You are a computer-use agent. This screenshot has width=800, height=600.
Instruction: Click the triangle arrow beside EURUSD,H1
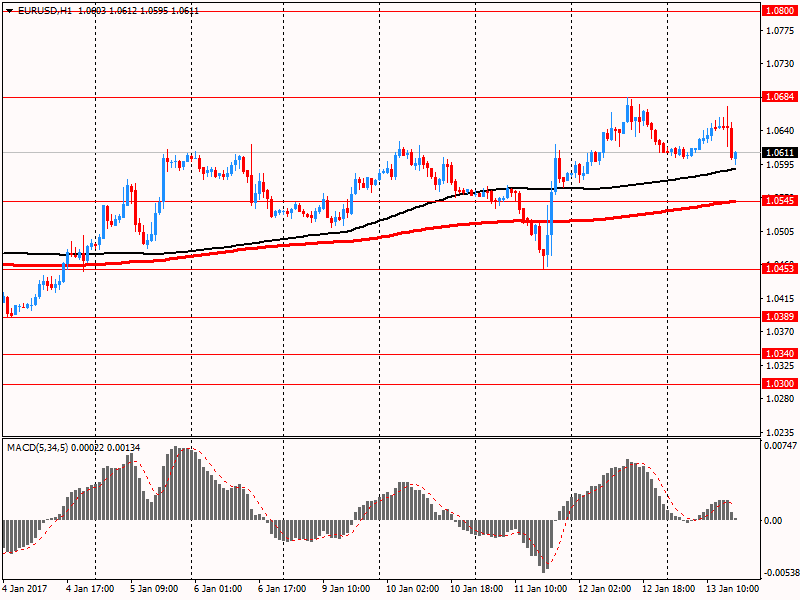[x=9, y=9]
